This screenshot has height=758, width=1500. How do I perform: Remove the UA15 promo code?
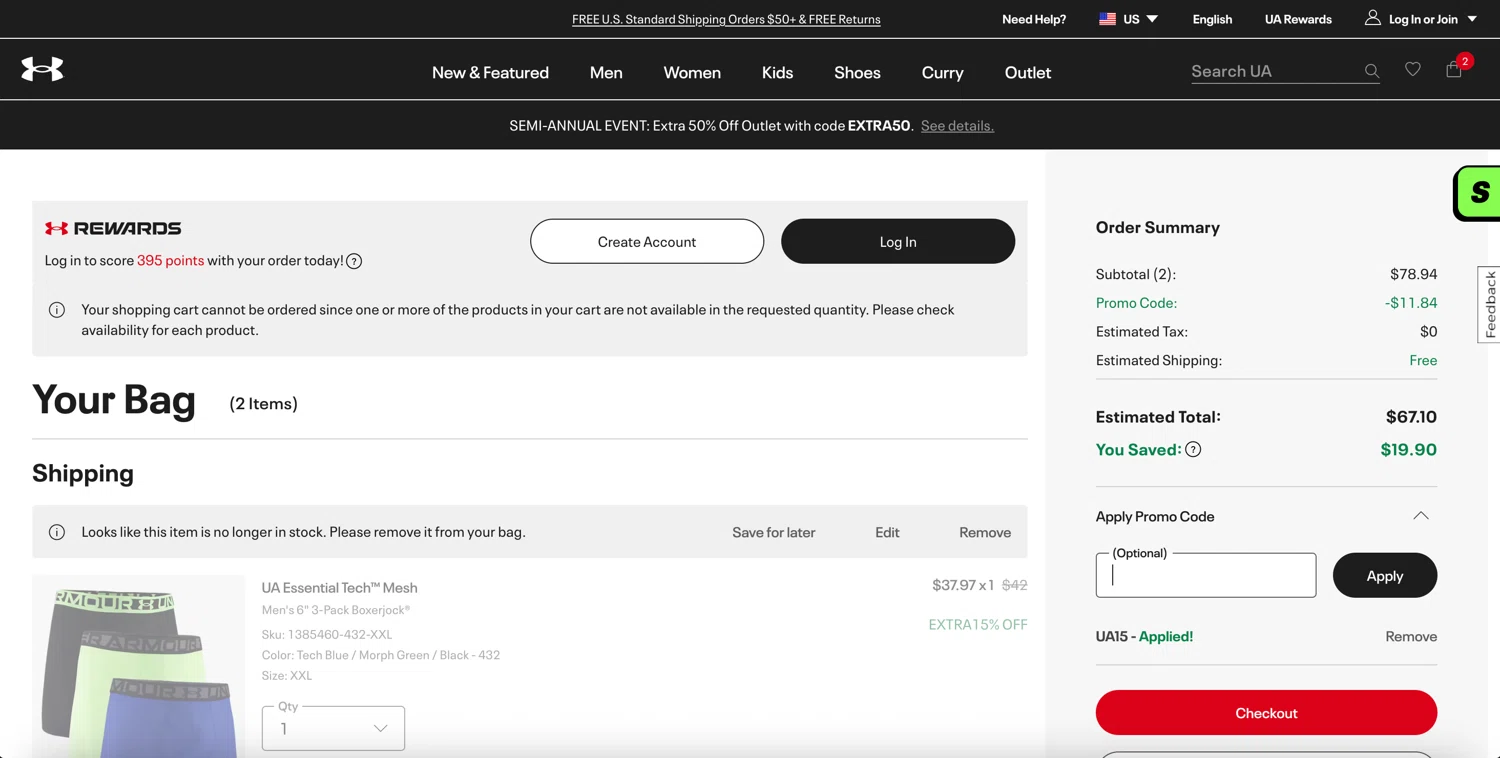point(1411,636)
